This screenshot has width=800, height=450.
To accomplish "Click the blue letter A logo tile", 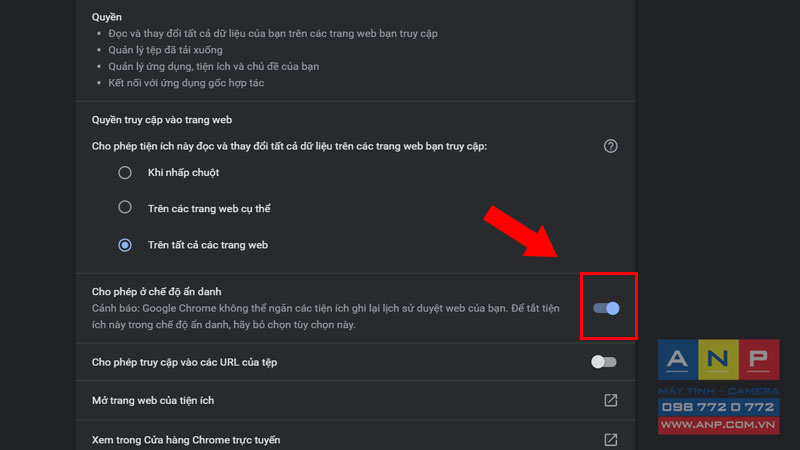I will [x=678, y=360].
